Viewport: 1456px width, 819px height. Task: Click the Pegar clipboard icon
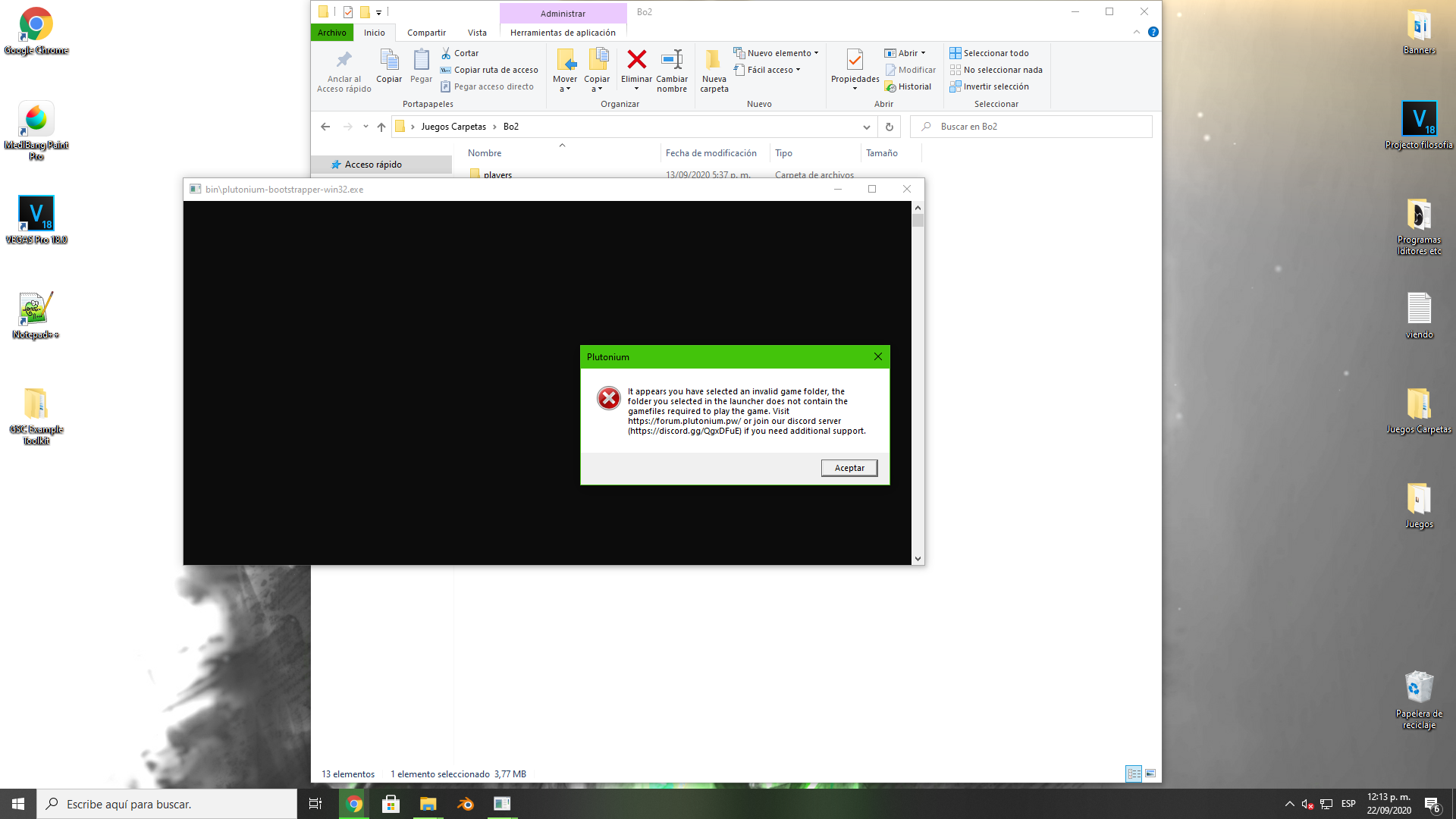click(x=421, y=59)
